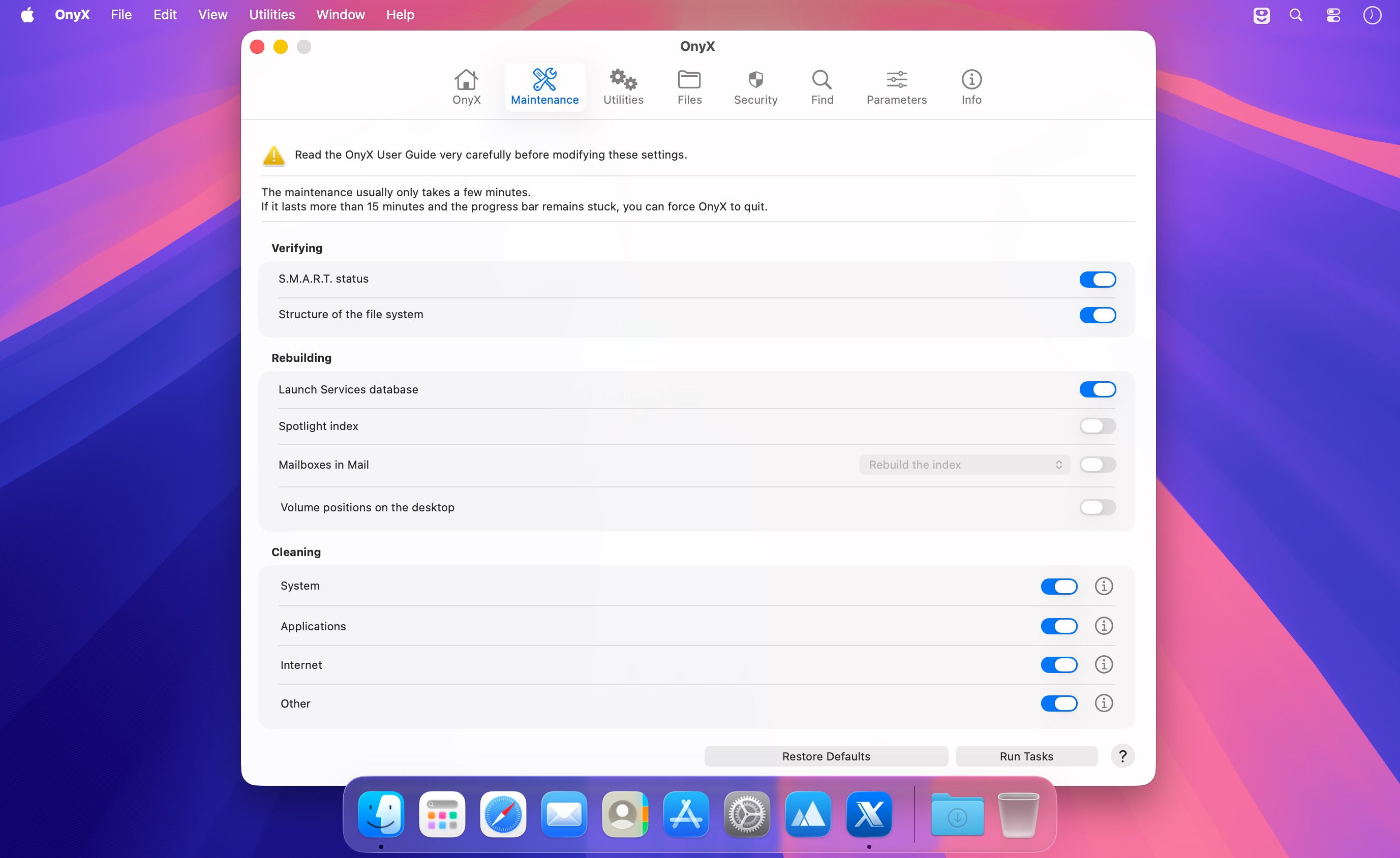Open the View menu
1400x858 pixels.
[x=212, y=15]
